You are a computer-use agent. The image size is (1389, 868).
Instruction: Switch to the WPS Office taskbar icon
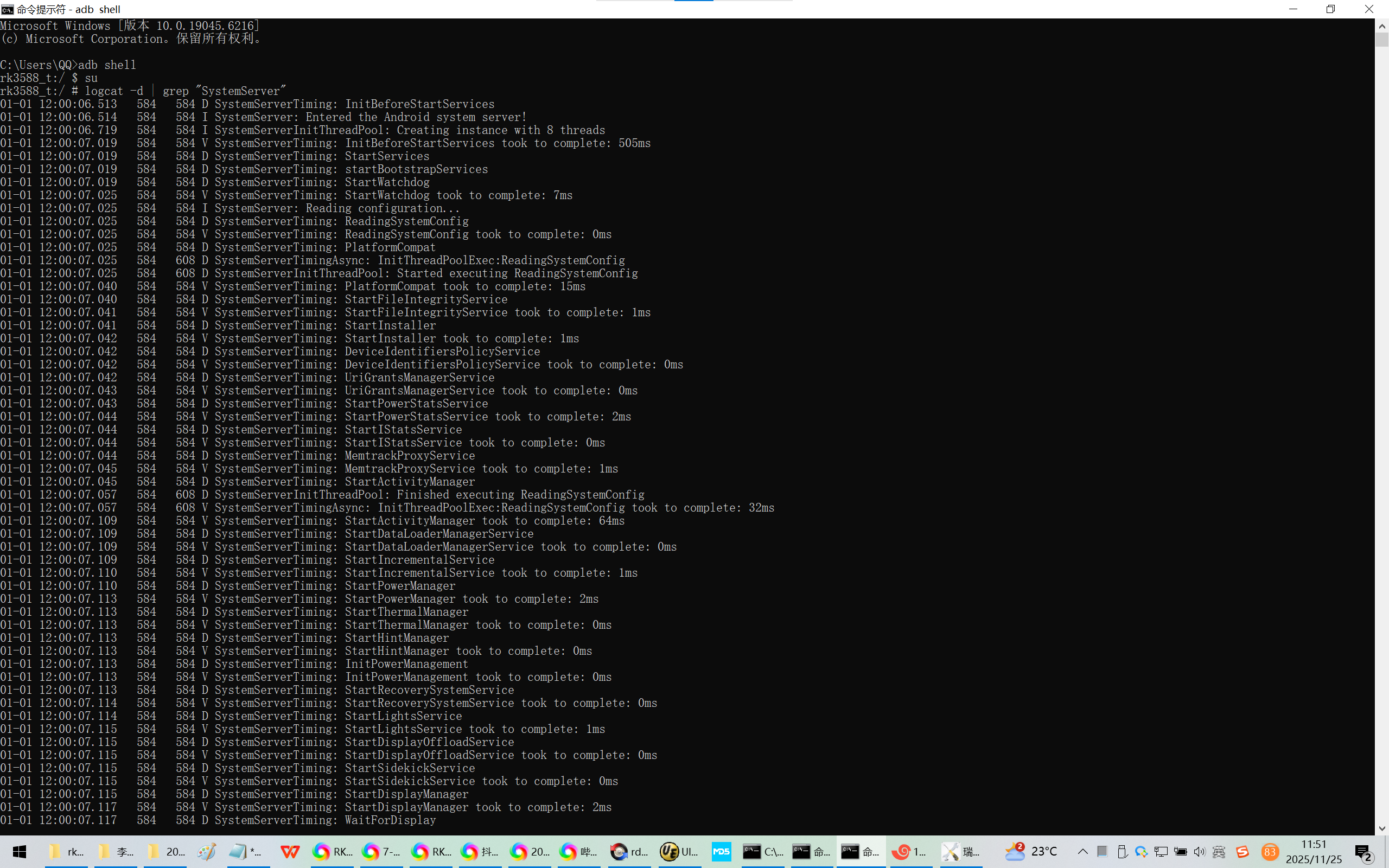tap(290, 851)
